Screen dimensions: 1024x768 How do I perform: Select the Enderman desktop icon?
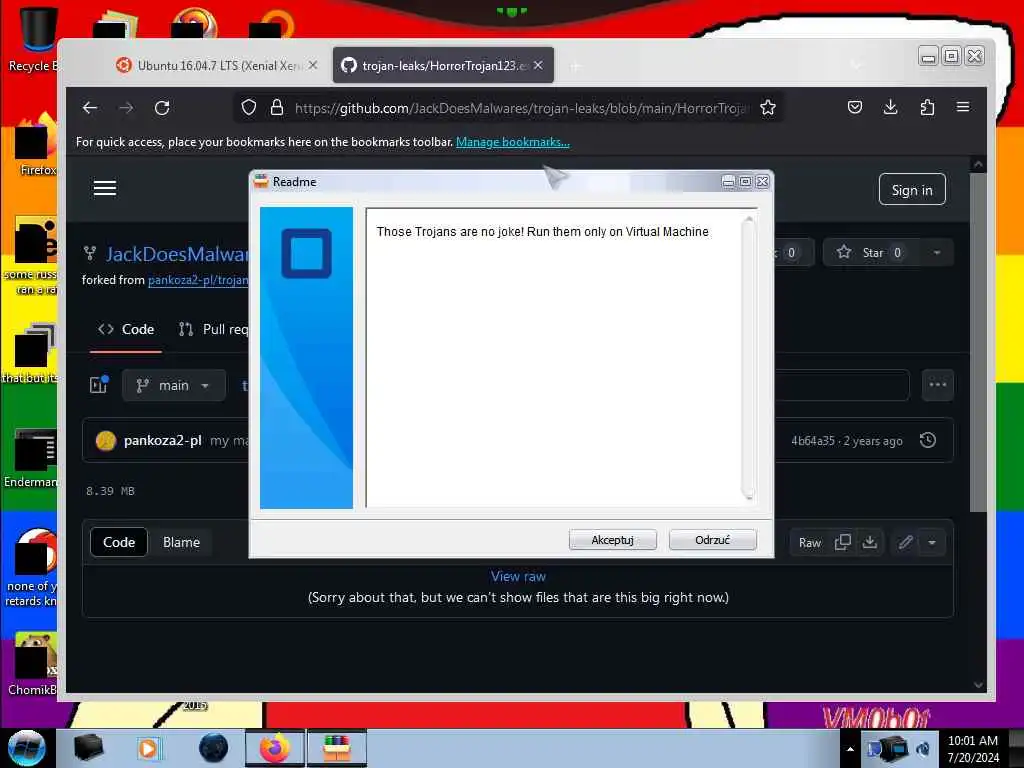[33, 458]
